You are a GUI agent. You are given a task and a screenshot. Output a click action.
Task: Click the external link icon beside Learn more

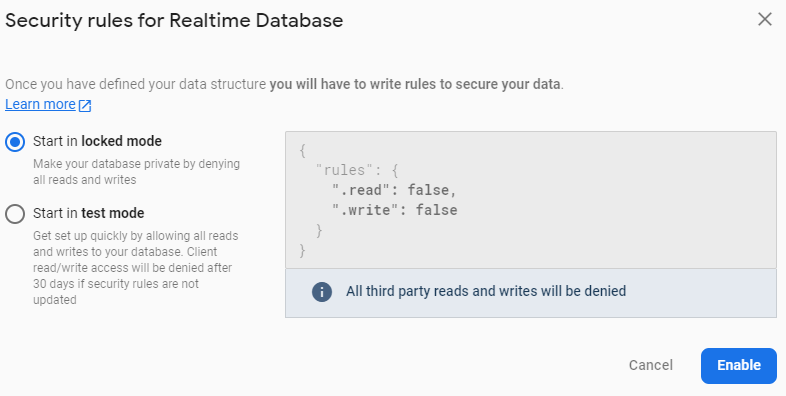coord(85,105)
